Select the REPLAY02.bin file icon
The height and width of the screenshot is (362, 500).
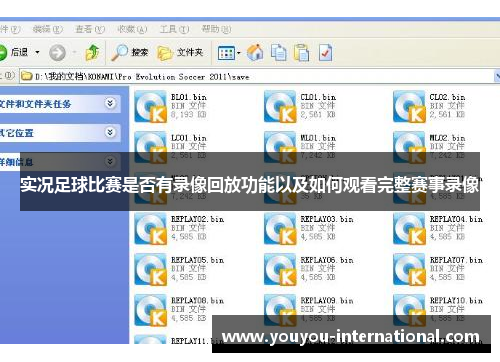[x=151, y=229]
